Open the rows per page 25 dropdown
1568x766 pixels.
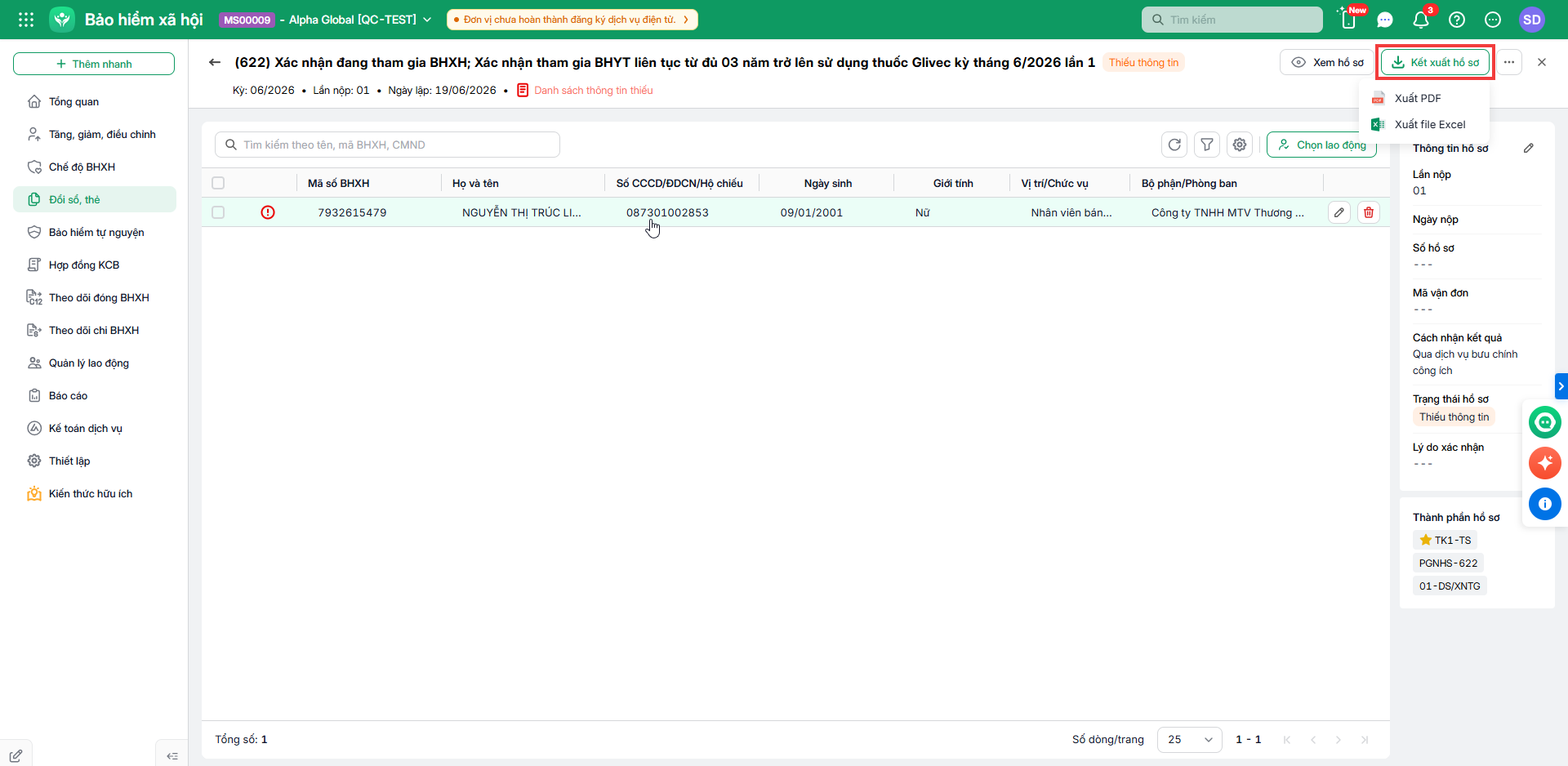click(x=1189, y=739)
